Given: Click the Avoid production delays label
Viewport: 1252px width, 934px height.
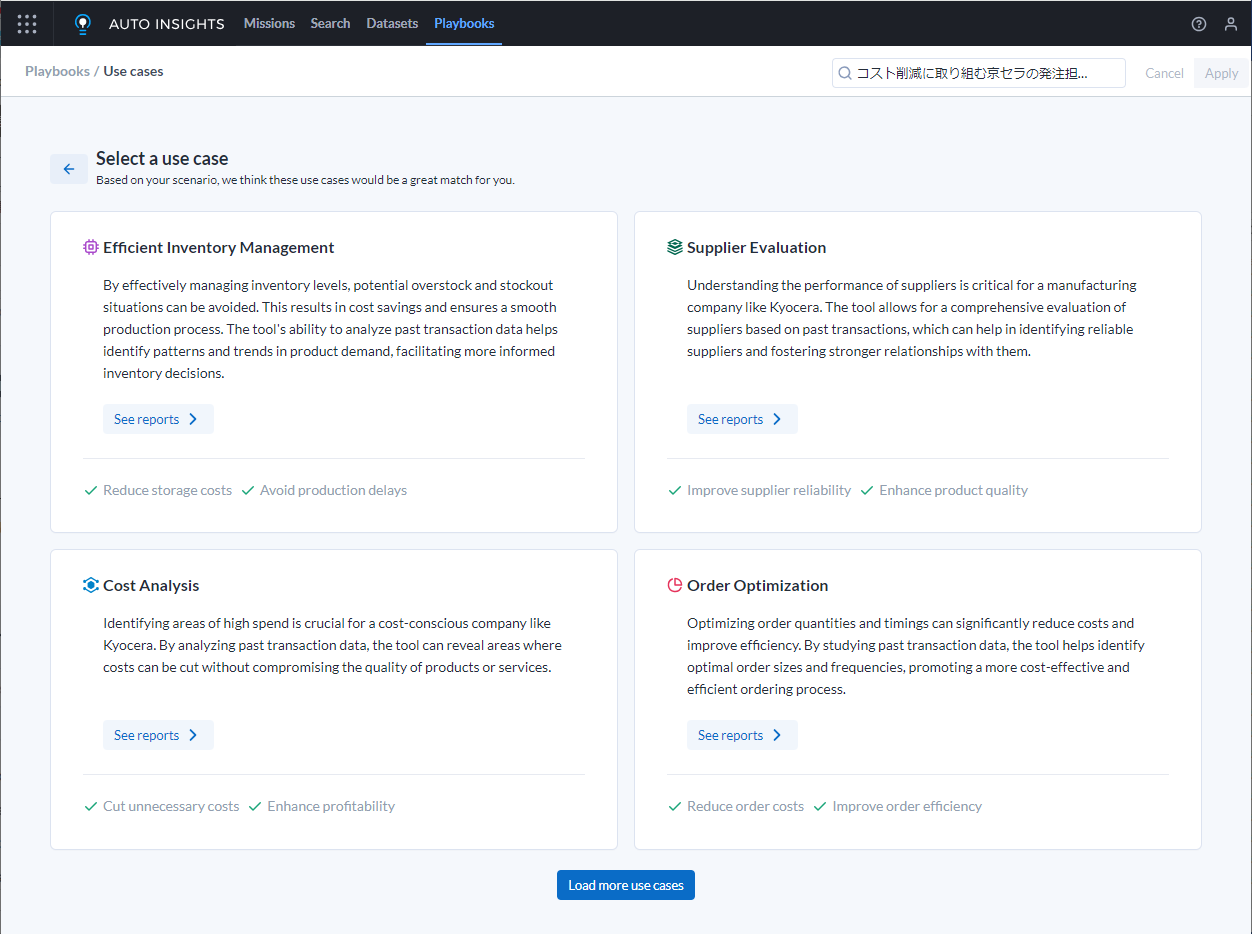Looking at the screenshot, I should tap(333, 491).
